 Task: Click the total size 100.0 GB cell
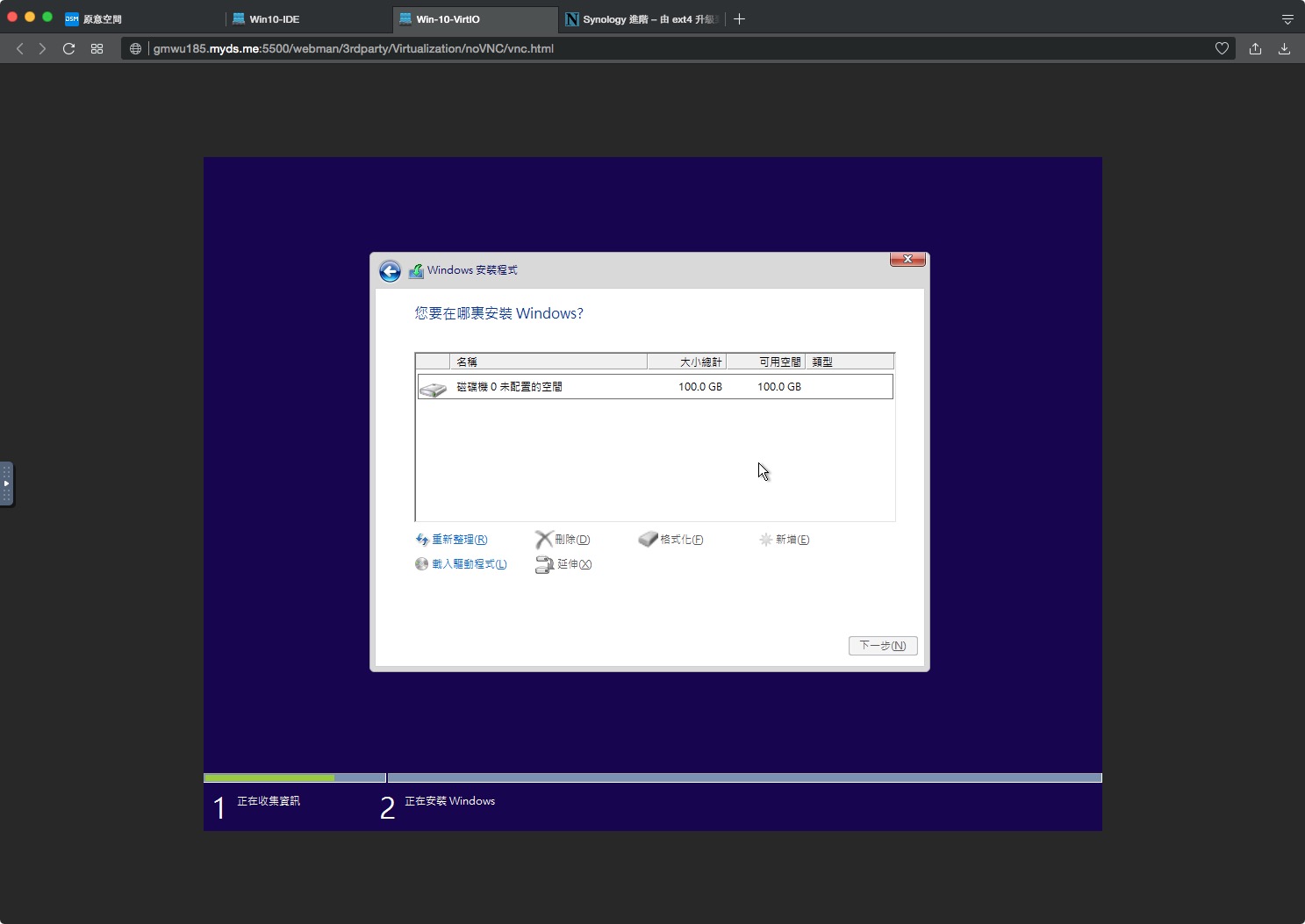coord(700,387)
